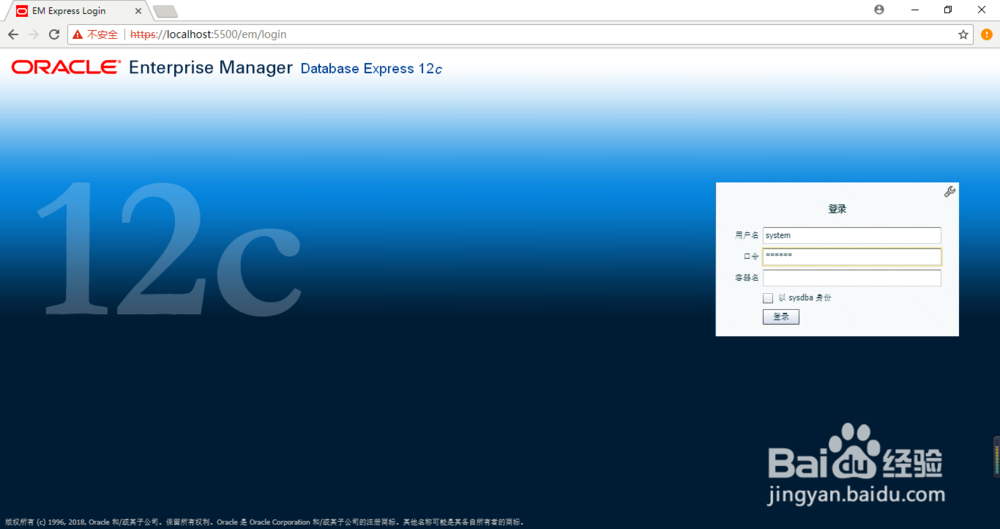Enable the sysdba role checkbox
1000x529 pixels.
[768, 298]
